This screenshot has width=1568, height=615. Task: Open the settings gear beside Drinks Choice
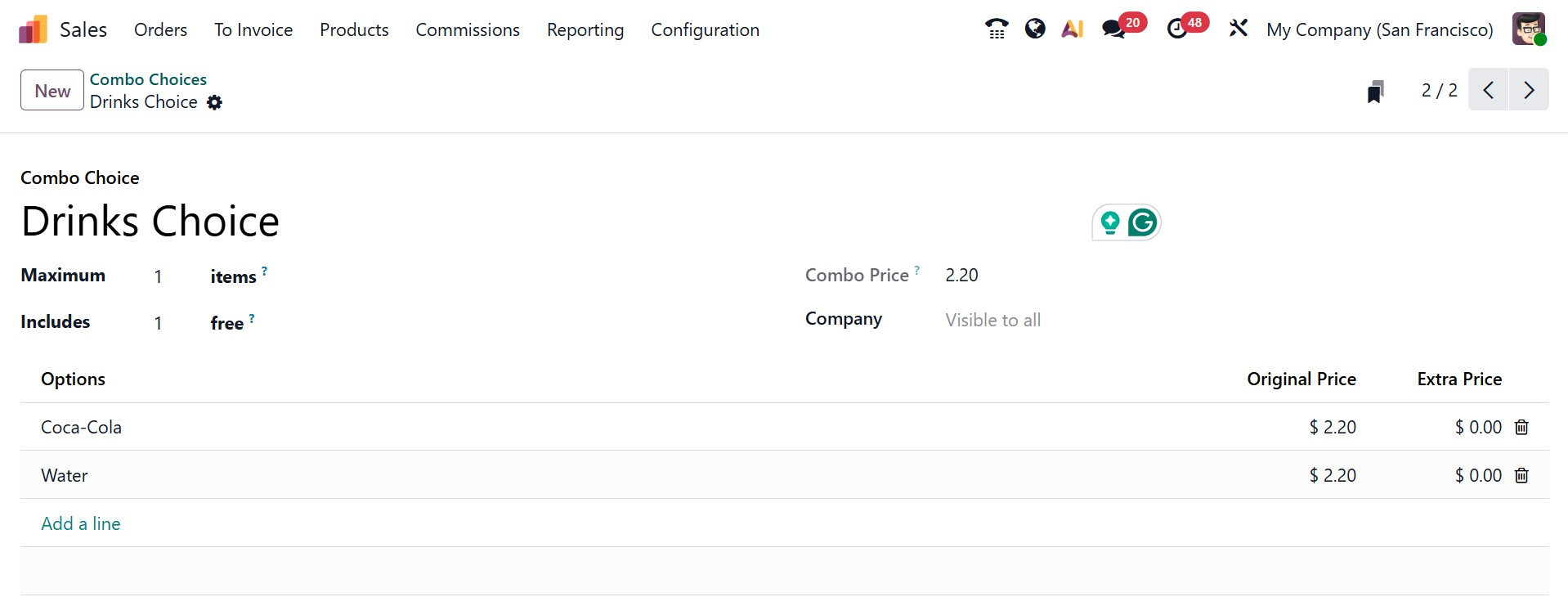[214, 103]
